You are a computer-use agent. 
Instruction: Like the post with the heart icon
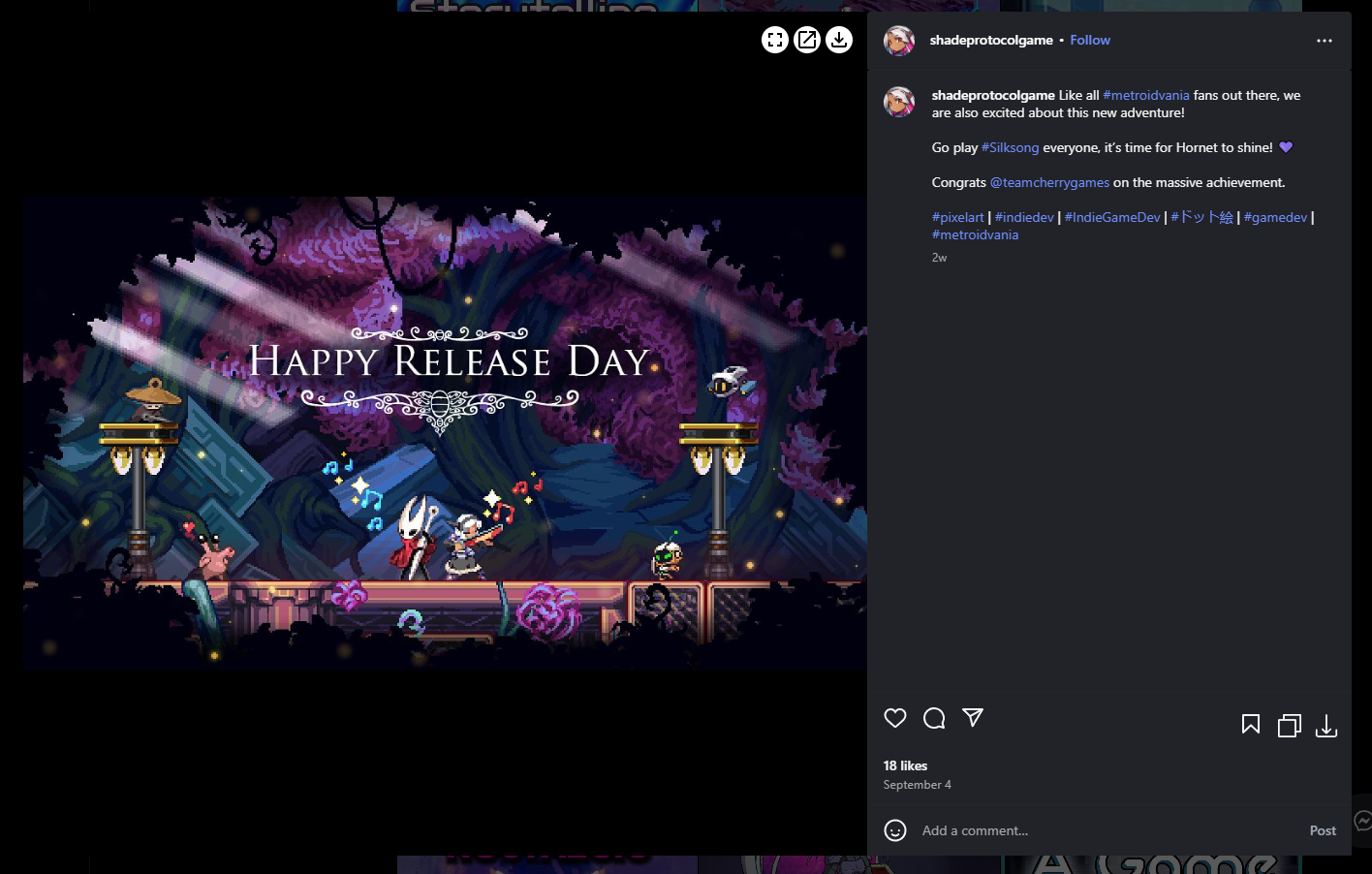[x=895, y=718]
